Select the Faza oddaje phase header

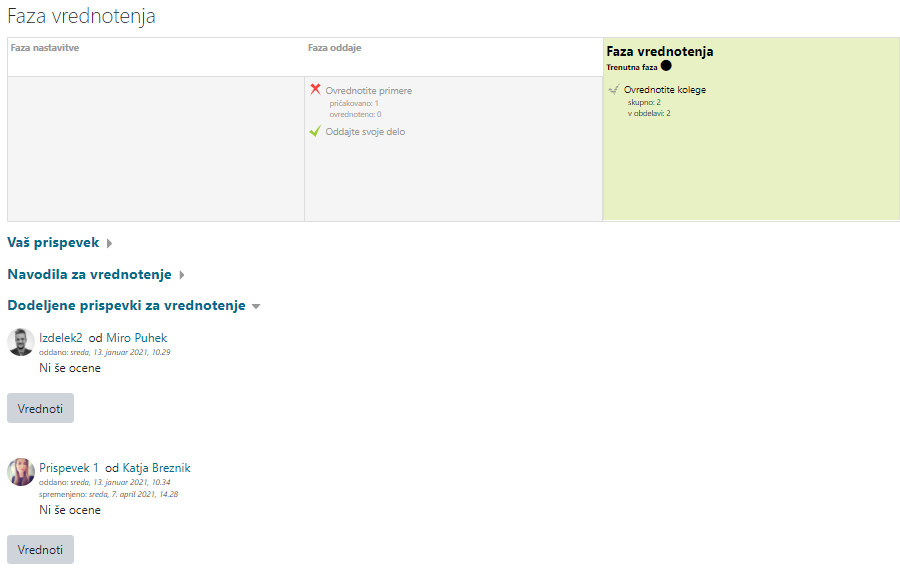click(335, 47)
